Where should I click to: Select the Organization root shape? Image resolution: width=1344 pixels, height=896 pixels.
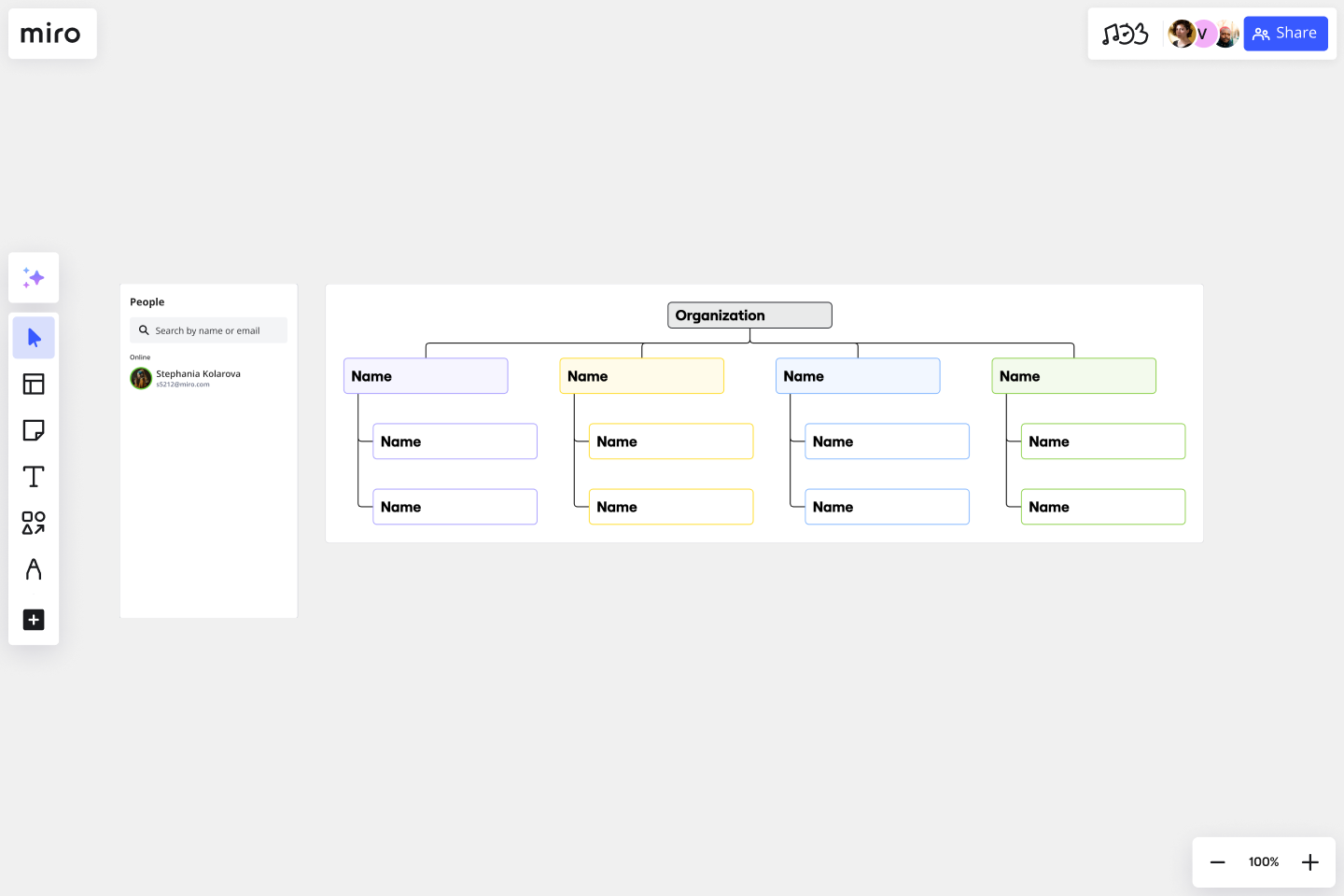tap(749, 315)
